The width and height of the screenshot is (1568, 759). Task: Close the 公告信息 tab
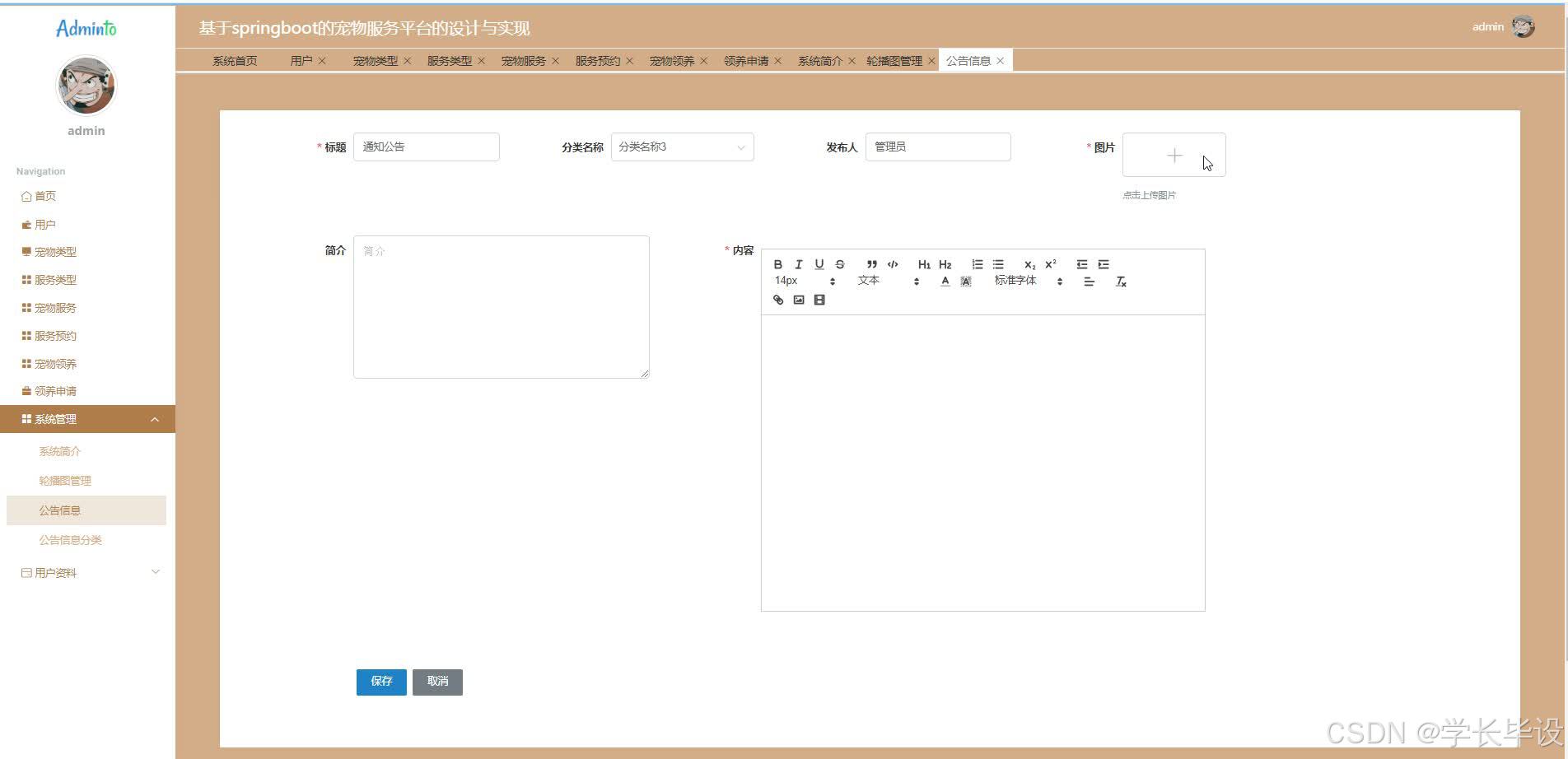1000,61
